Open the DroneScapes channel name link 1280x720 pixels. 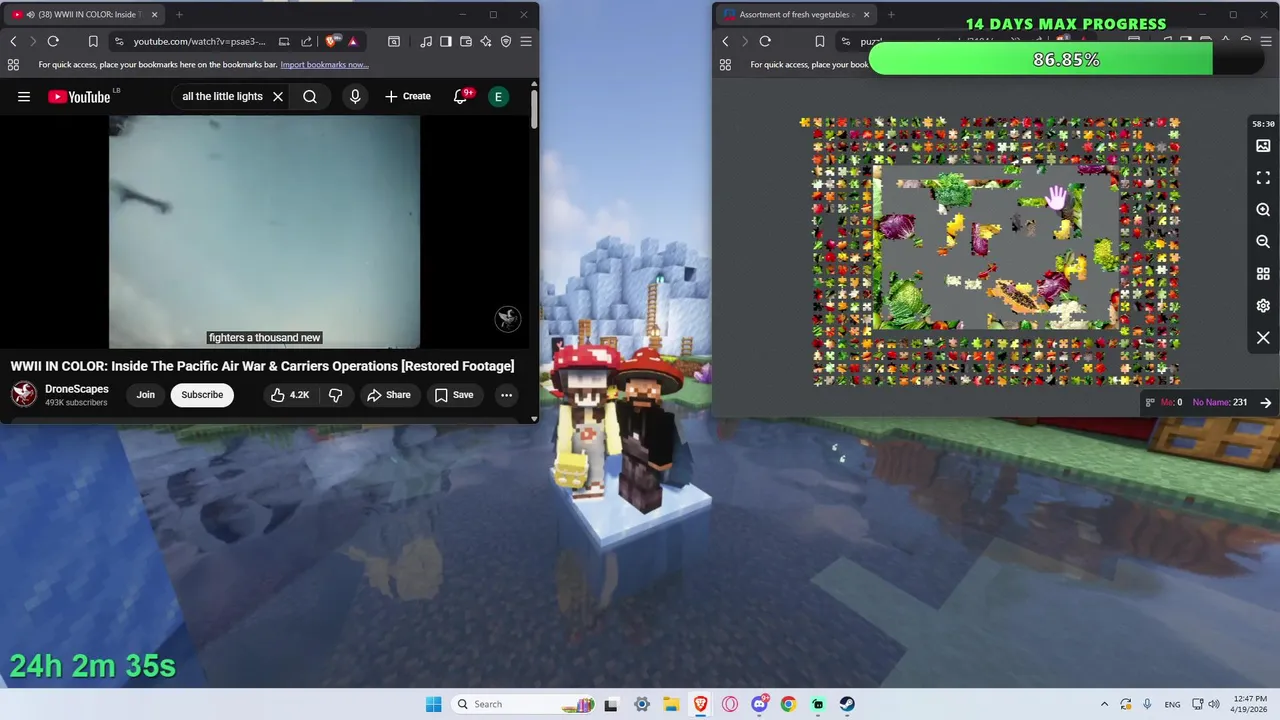pos(77,389)
